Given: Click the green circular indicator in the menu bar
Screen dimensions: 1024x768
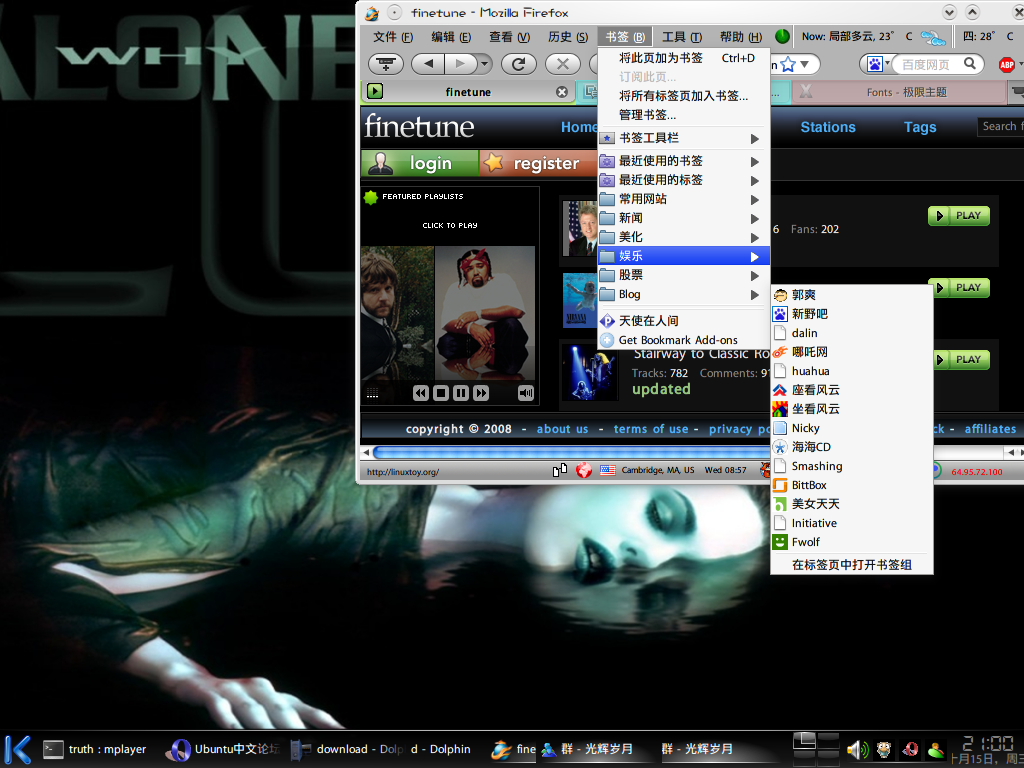Looking at the screenshot, I should (782, 37).
